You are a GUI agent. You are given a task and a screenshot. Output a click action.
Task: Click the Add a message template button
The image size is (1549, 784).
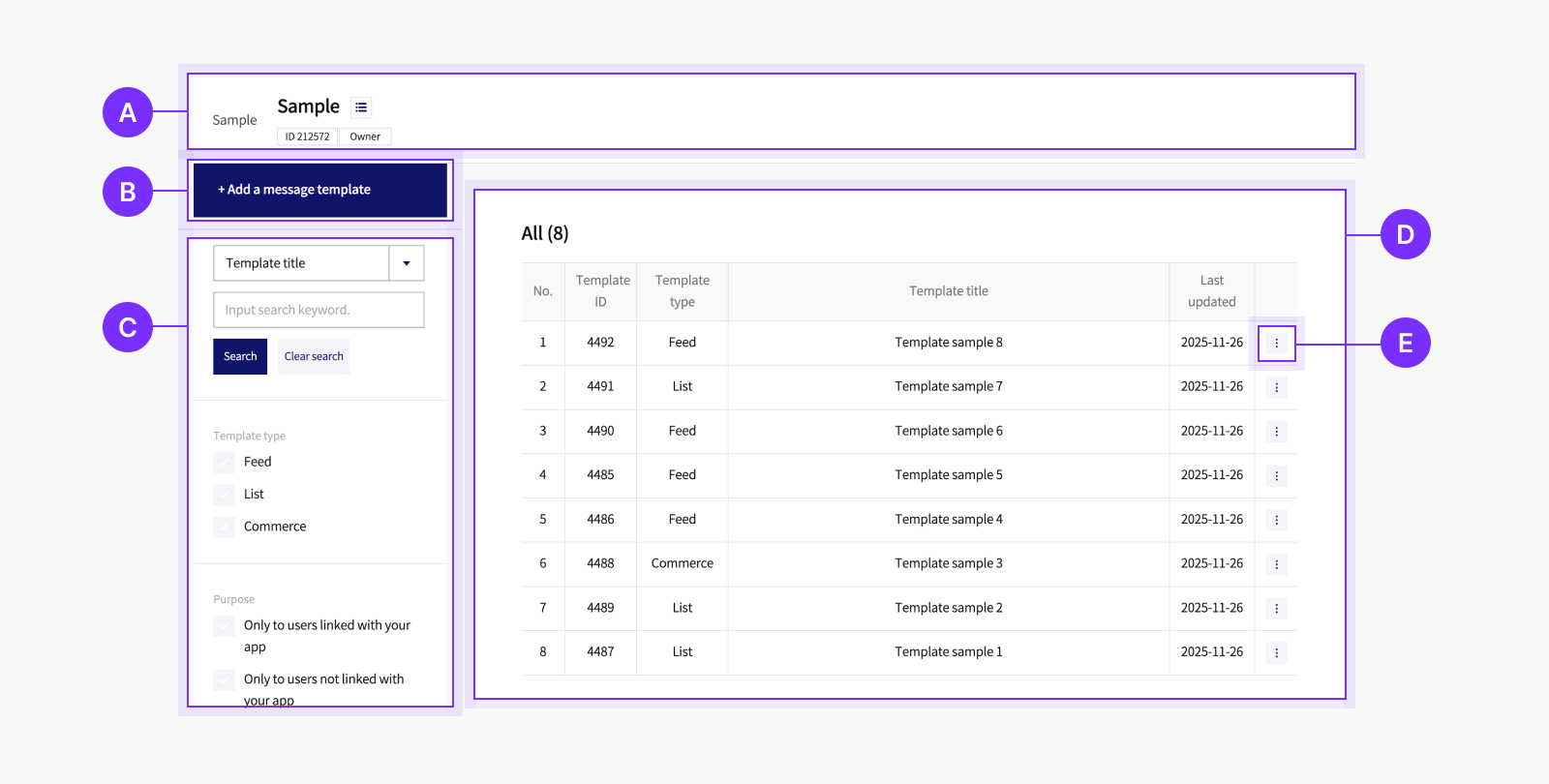click(x=319, y=191)
